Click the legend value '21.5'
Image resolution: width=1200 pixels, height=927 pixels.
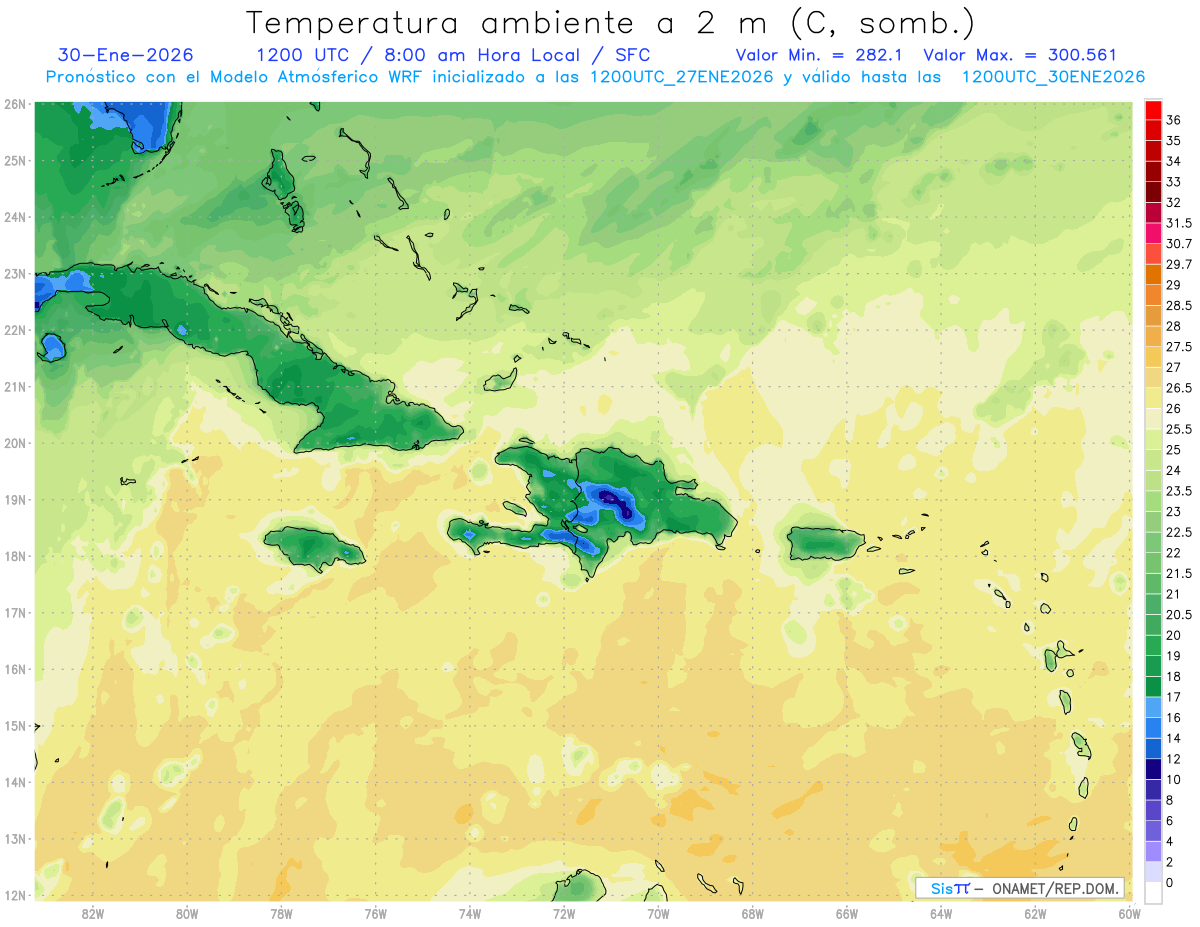(1179, 573)
